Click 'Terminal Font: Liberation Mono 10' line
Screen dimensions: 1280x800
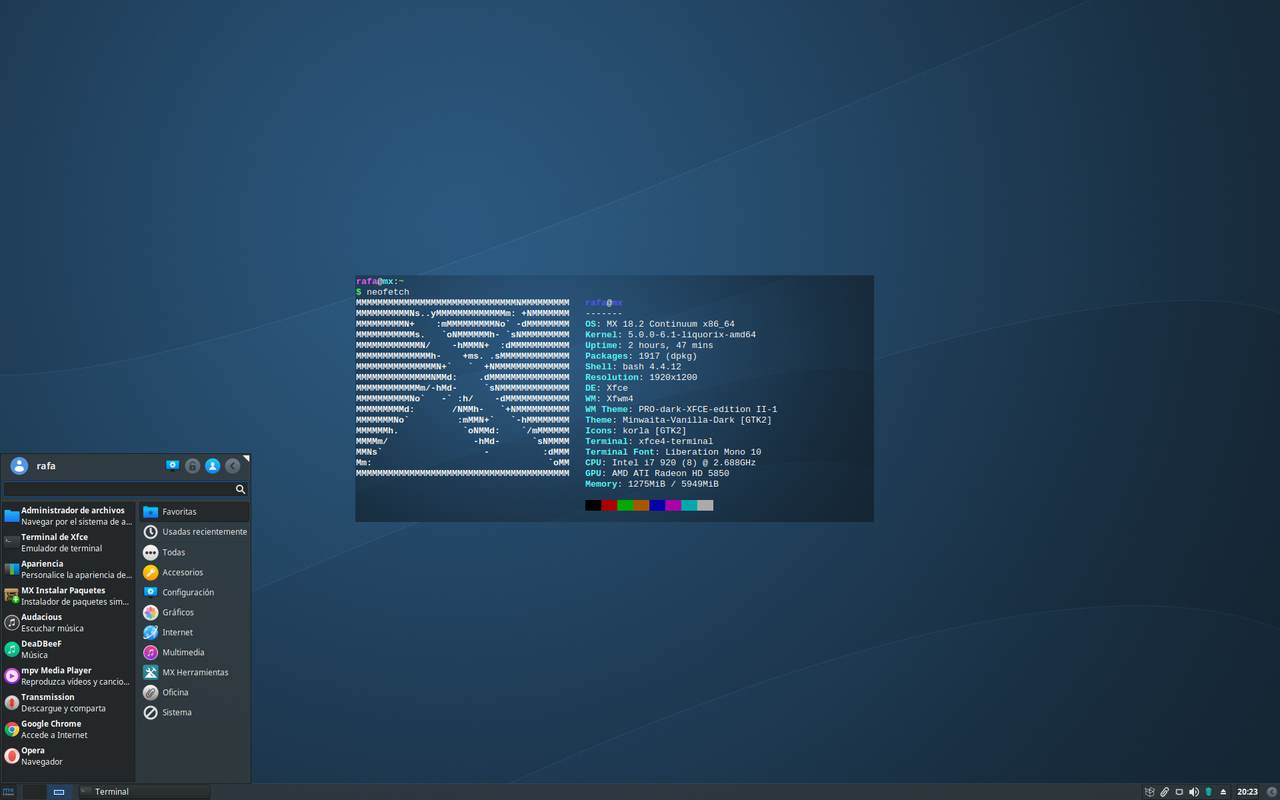[x=673, y=452]
